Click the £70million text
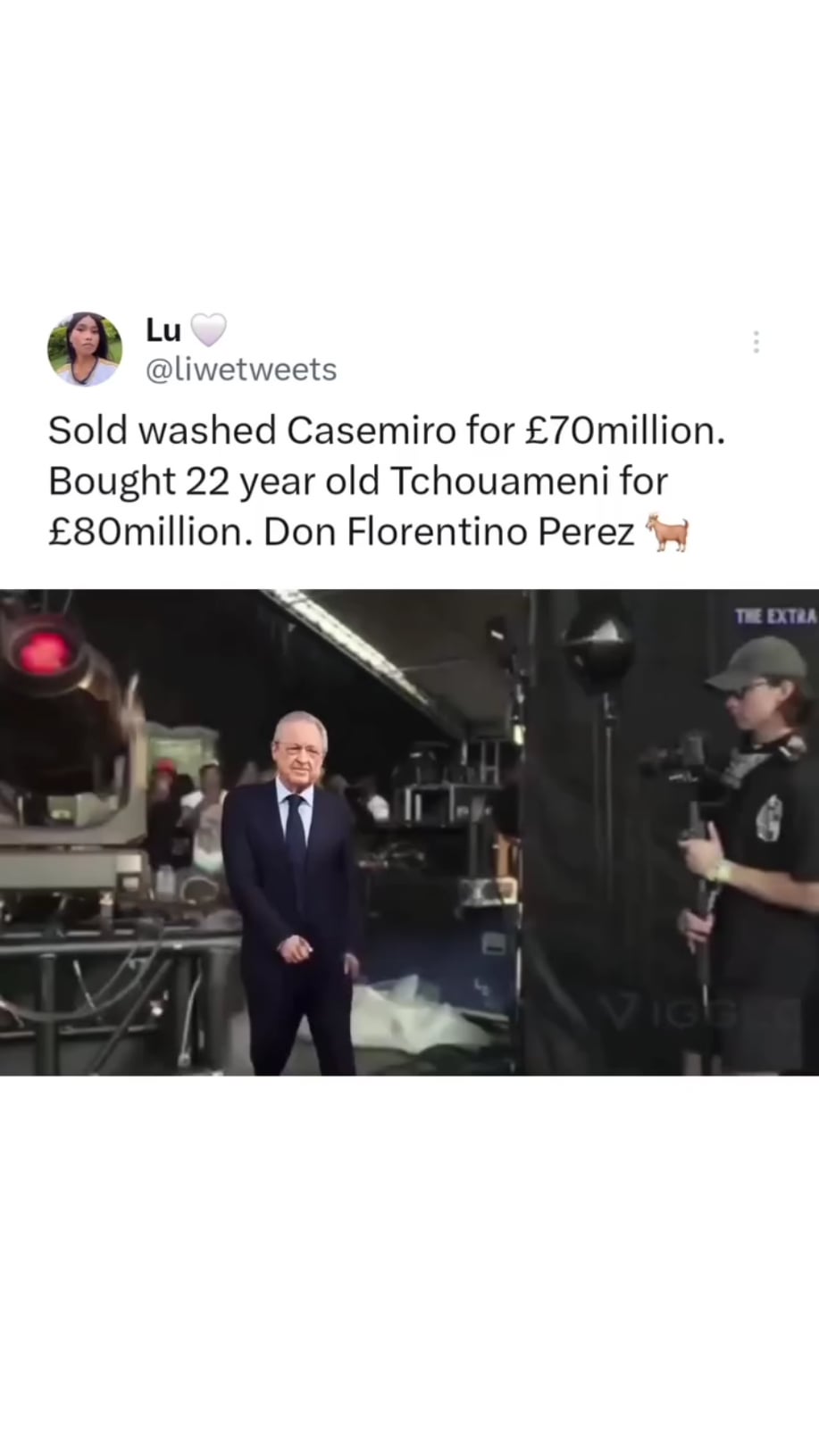 point(623,430)
